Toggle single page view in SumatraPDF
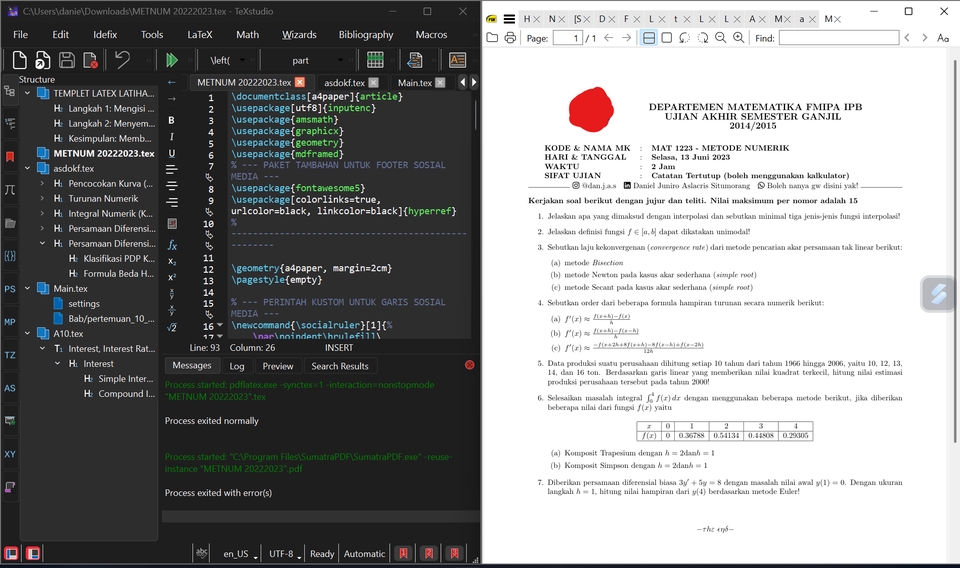 point(667,38)
